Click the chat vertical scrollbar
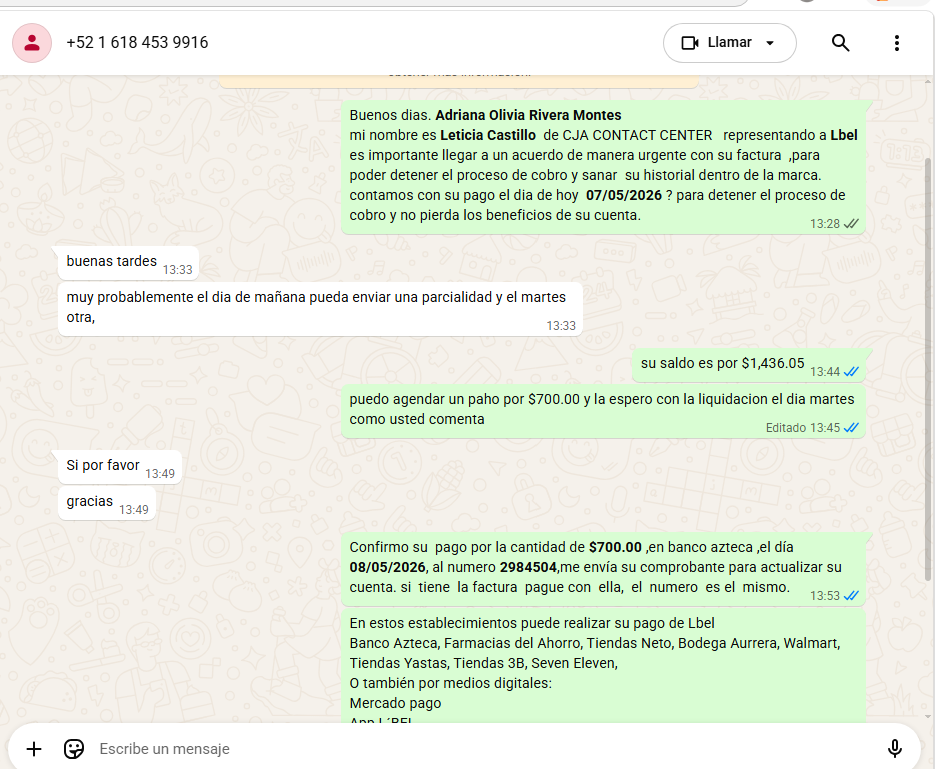 click(928, 369)
